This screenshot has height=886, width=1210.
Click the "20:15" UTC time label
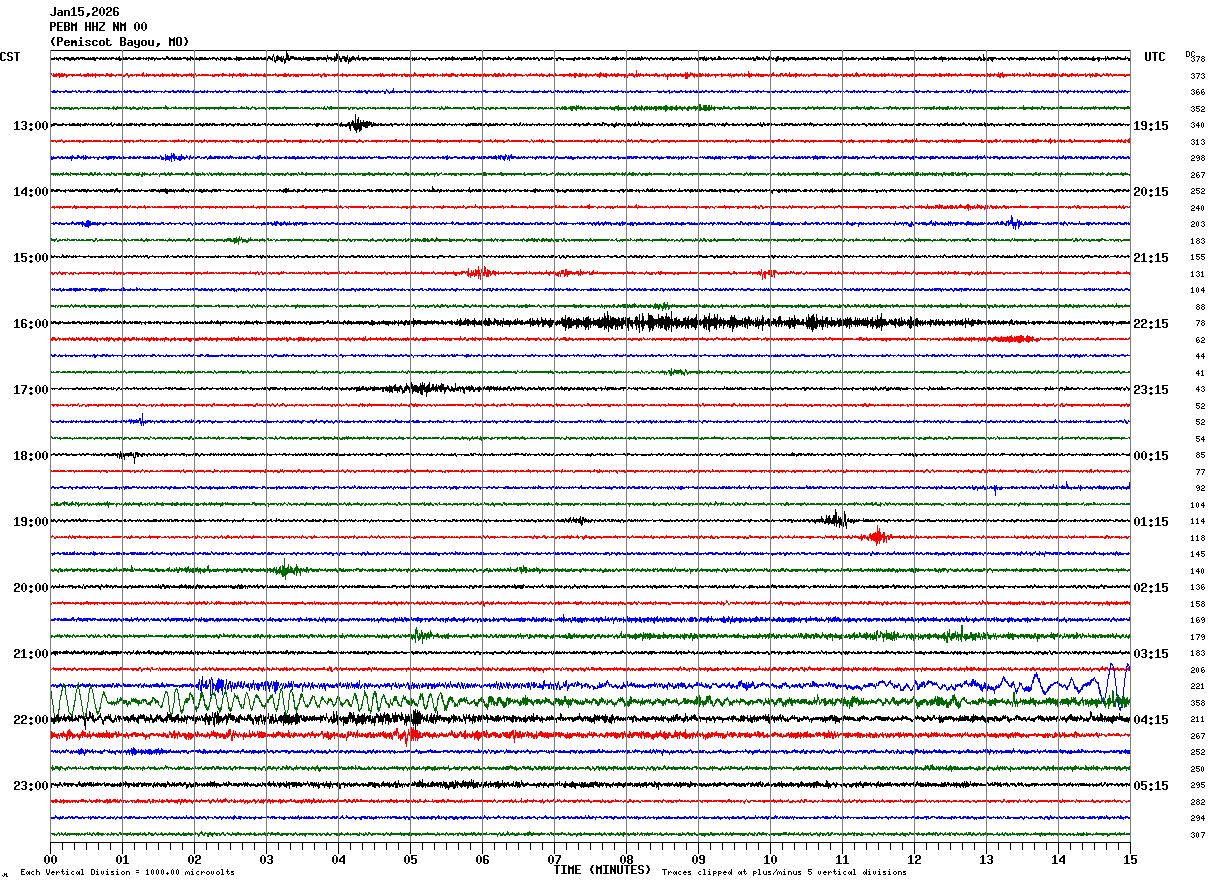[x=1150, y=192]
